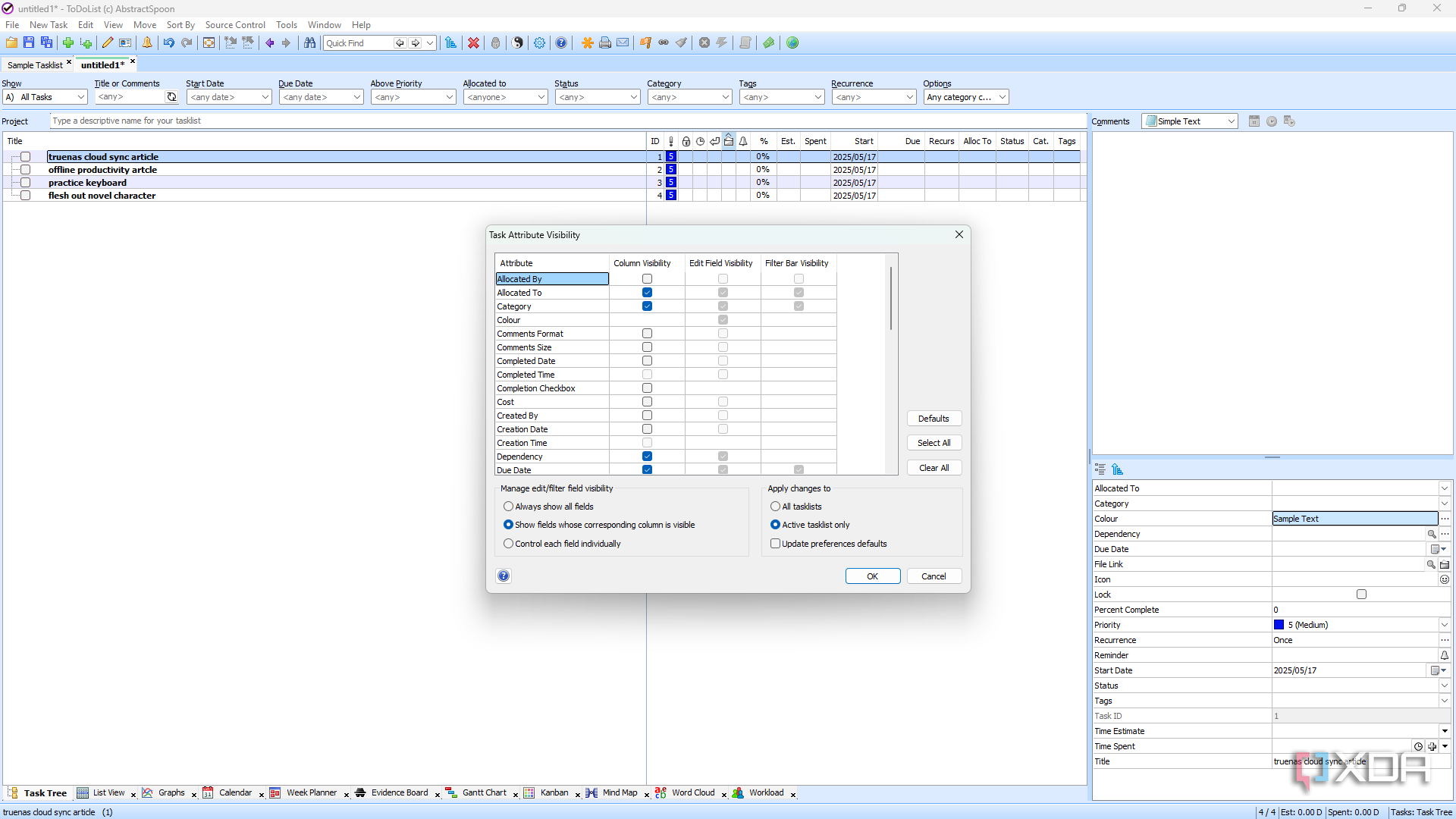Click the Print icon in toolbar
This screenshot has width=1456, height=819.
tap(604, 43)
